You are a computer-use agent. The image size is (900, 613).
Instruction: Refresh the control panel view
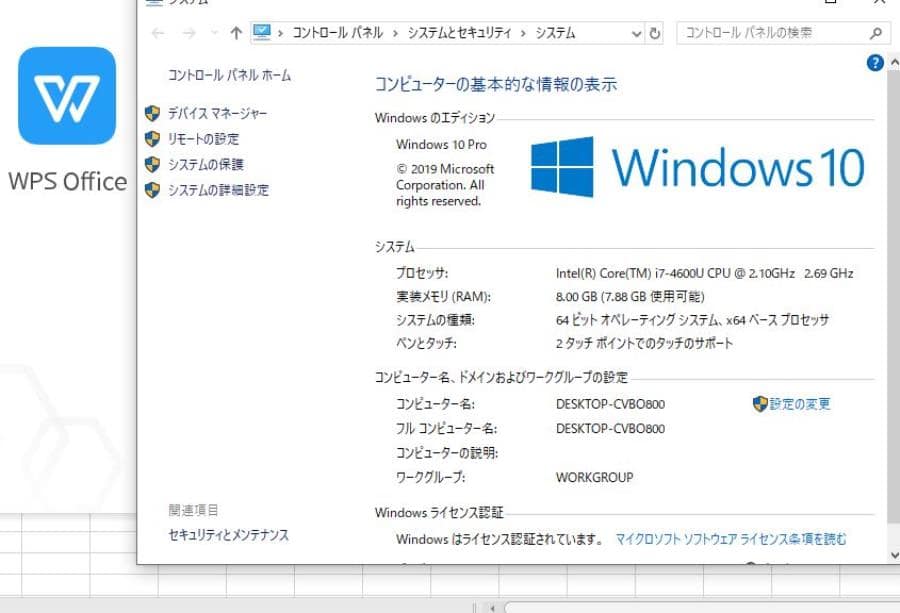pos(654,33)
